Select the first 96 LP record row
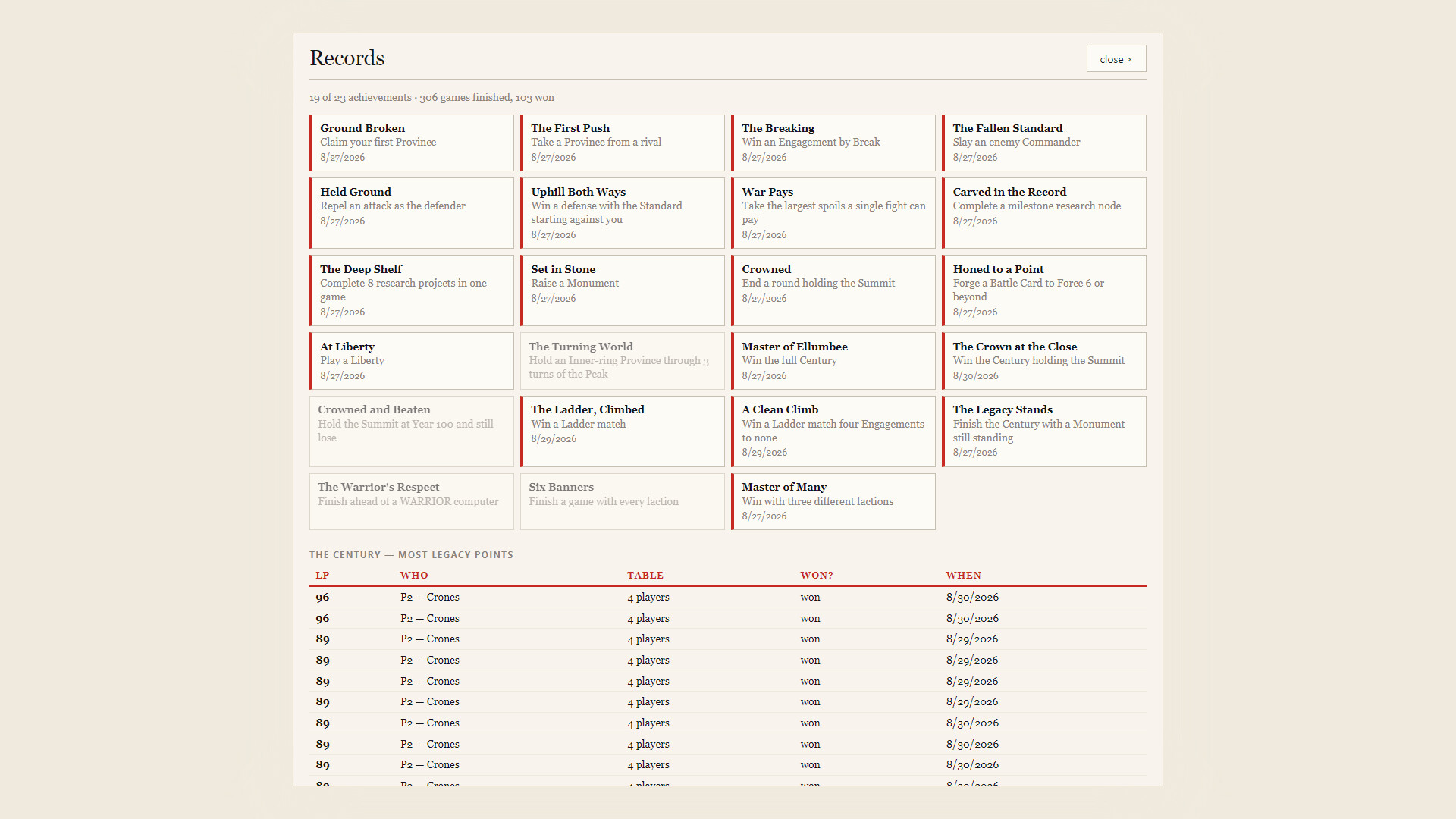Image resolution: width=1456 pixels, height=819 pixels. 728,598
